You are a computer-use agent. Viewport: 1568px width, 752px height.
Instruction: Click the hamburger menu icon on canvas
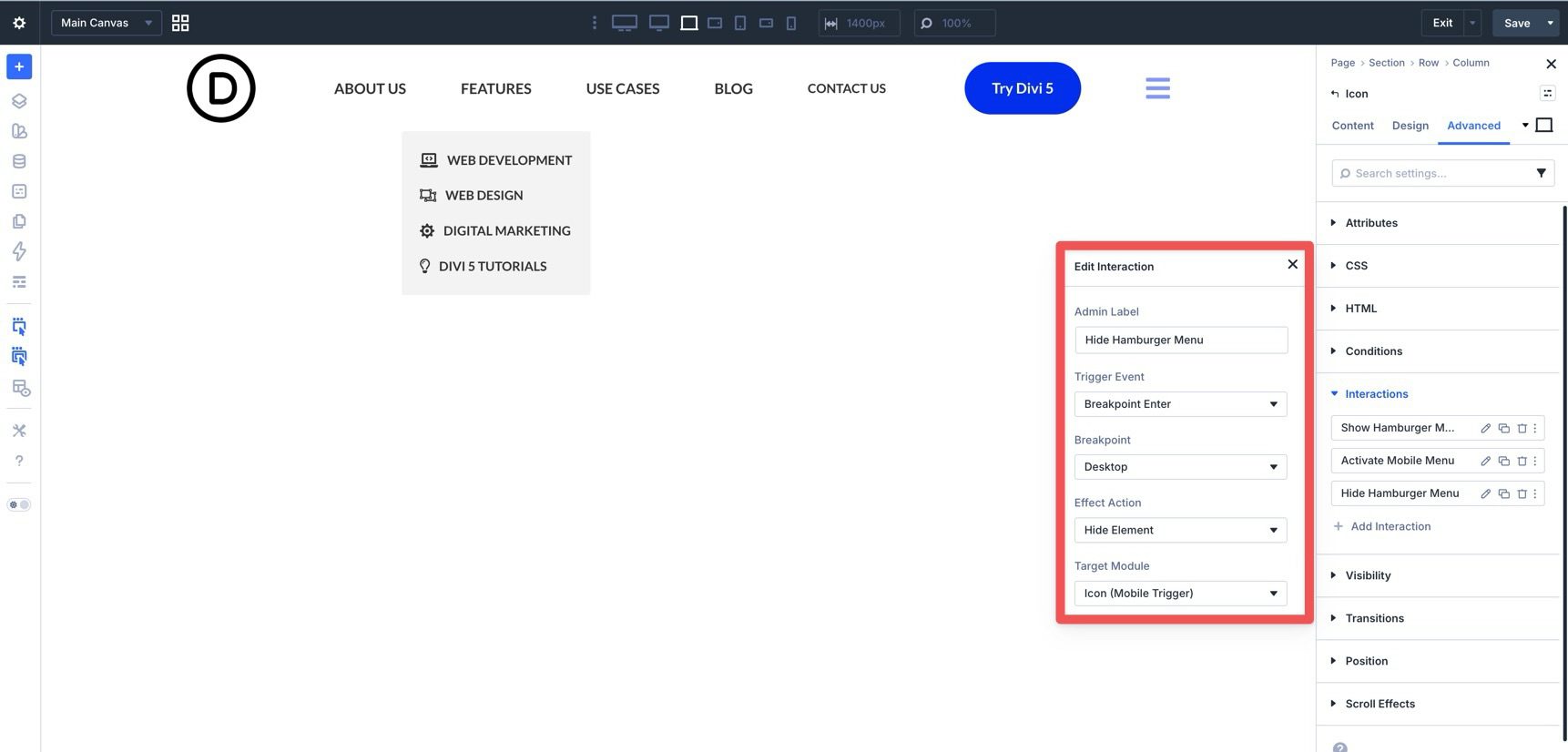tap(1157, 88)
